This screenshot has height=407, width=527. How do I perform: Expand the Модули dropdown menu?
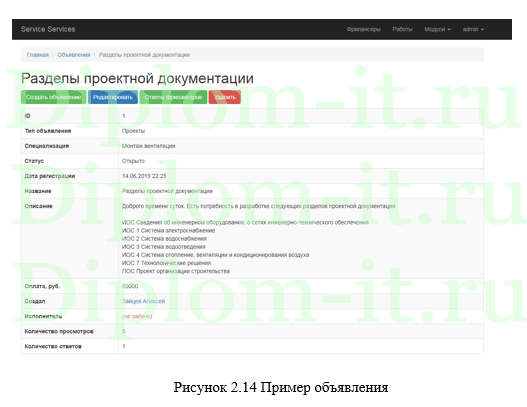click(437, 29)
